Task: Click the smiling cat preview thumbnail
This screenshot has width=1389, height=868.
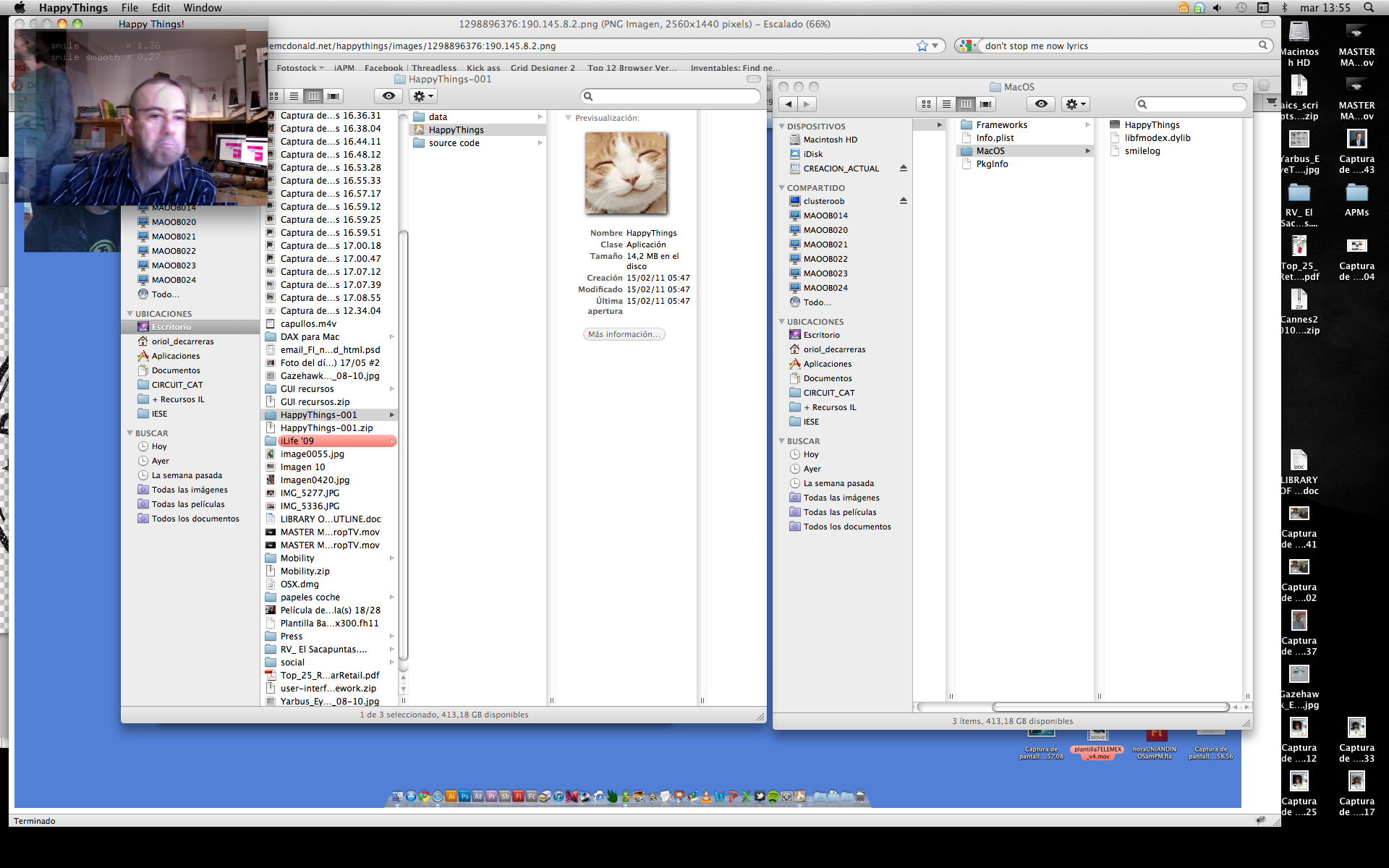Action: click(x=626, y=173)
